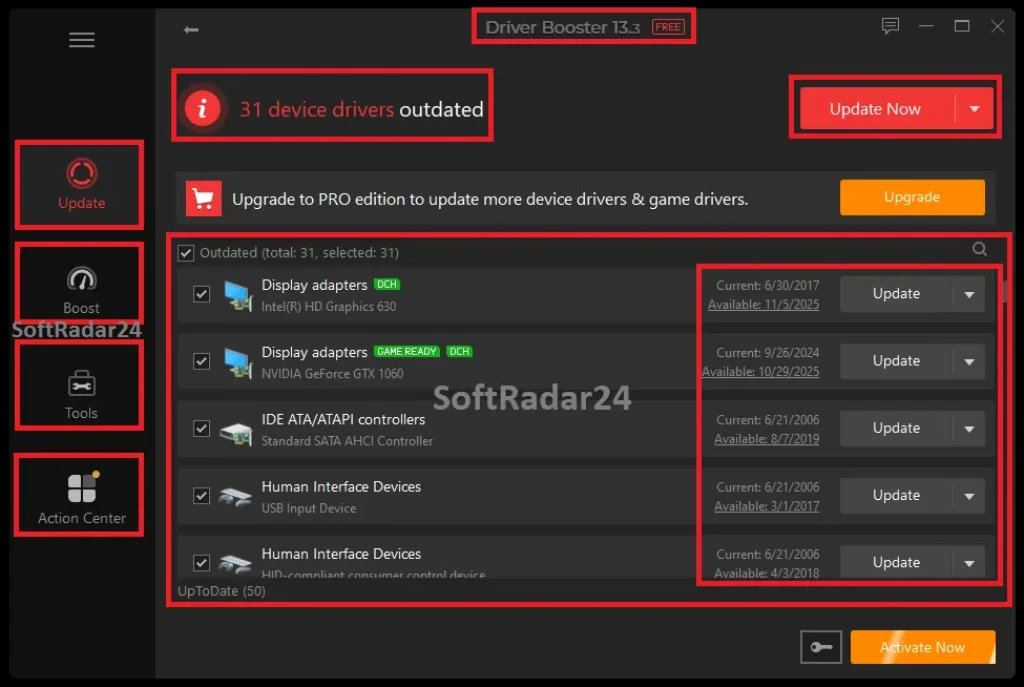The width and height of the screenshot is (1024, 687).
Task: Open the hamburger menu
Action: [81, 40]
